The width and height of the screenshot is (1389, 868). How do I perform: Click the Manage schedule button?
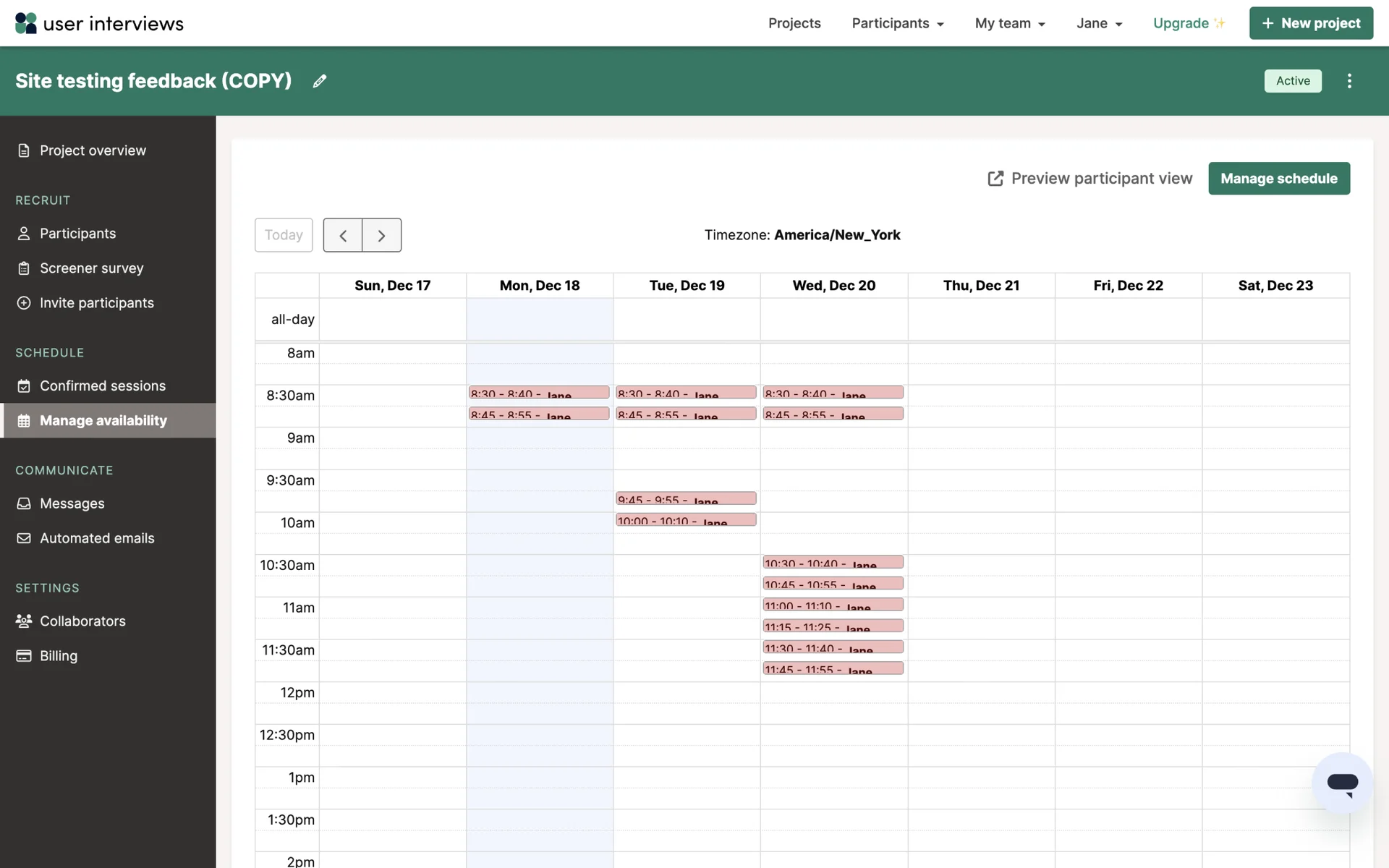click(x=1278, y=179)
